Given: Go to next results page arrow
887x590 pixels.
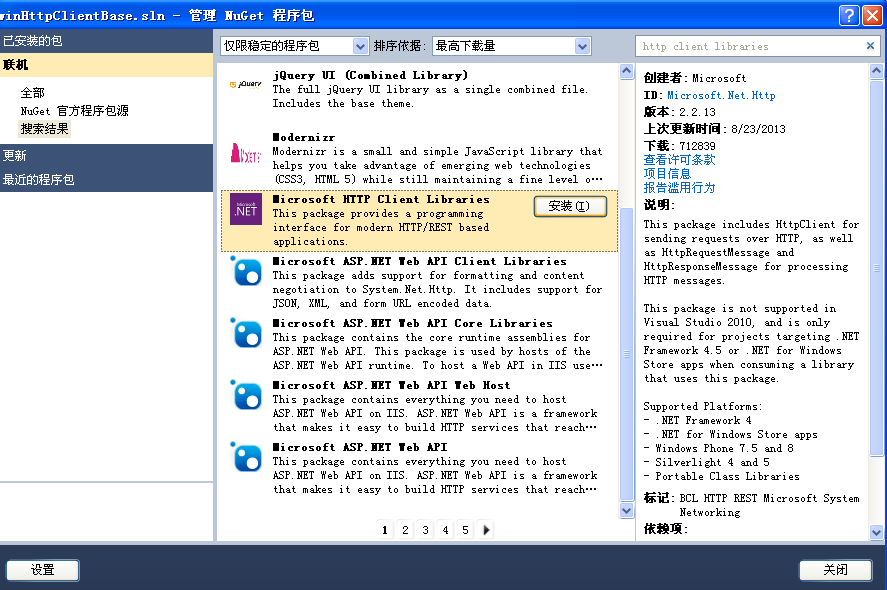Looking at the screenshot, I should coord(486,530).
